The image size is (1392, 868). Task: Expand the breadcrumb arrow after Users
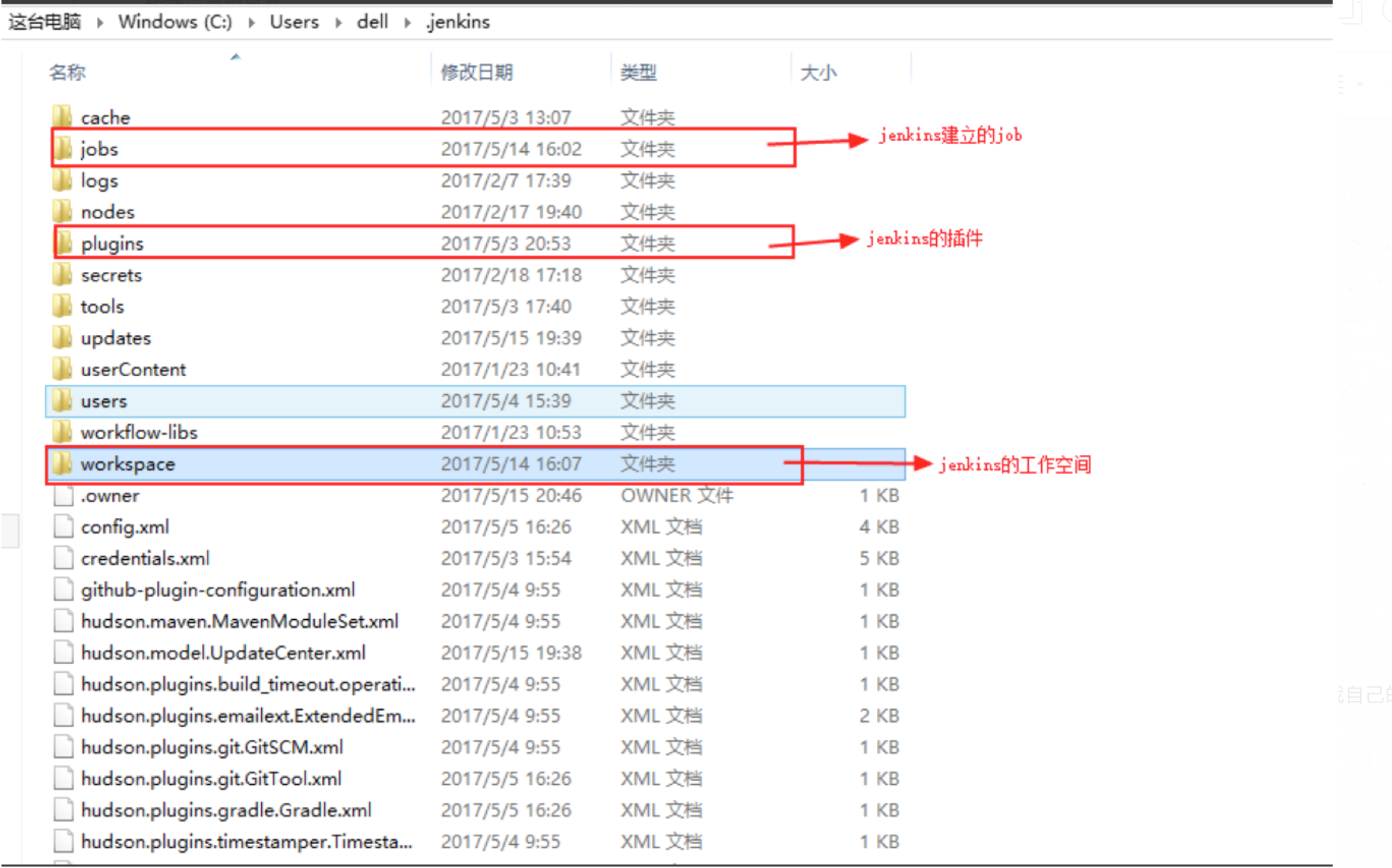point(337,22)
